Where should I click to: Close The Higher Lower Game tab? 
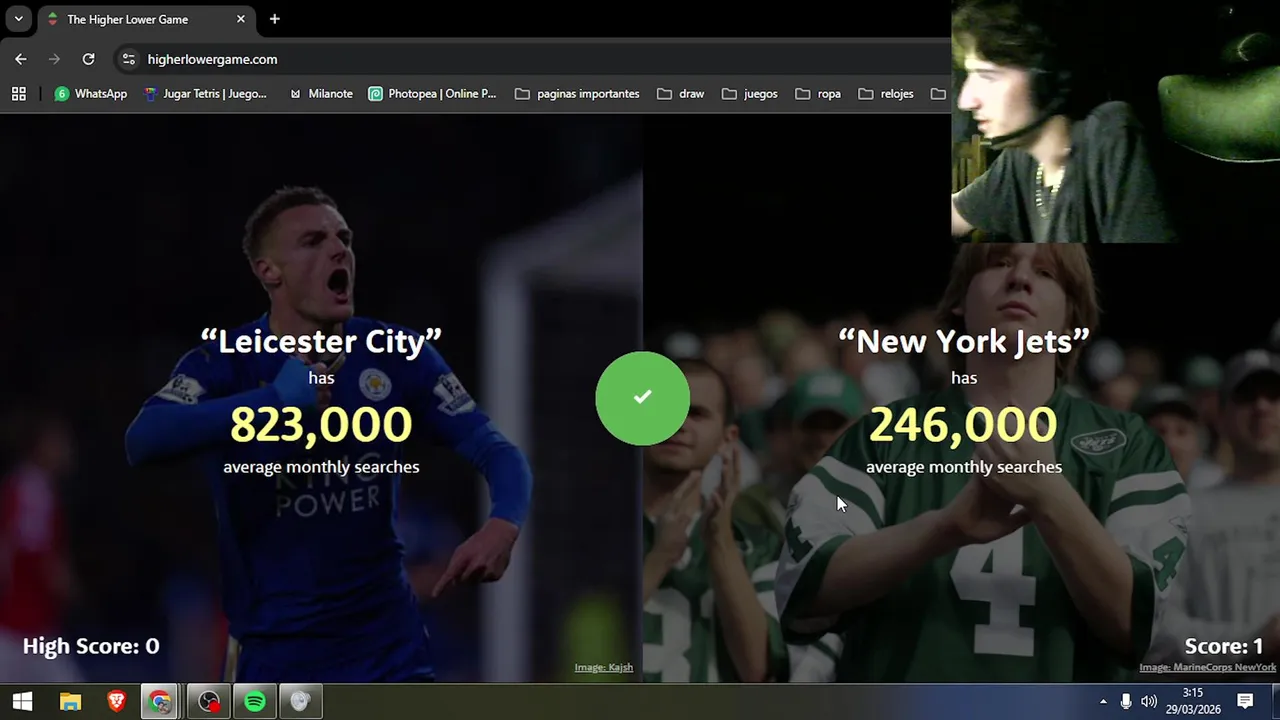(x=241, y=19)
